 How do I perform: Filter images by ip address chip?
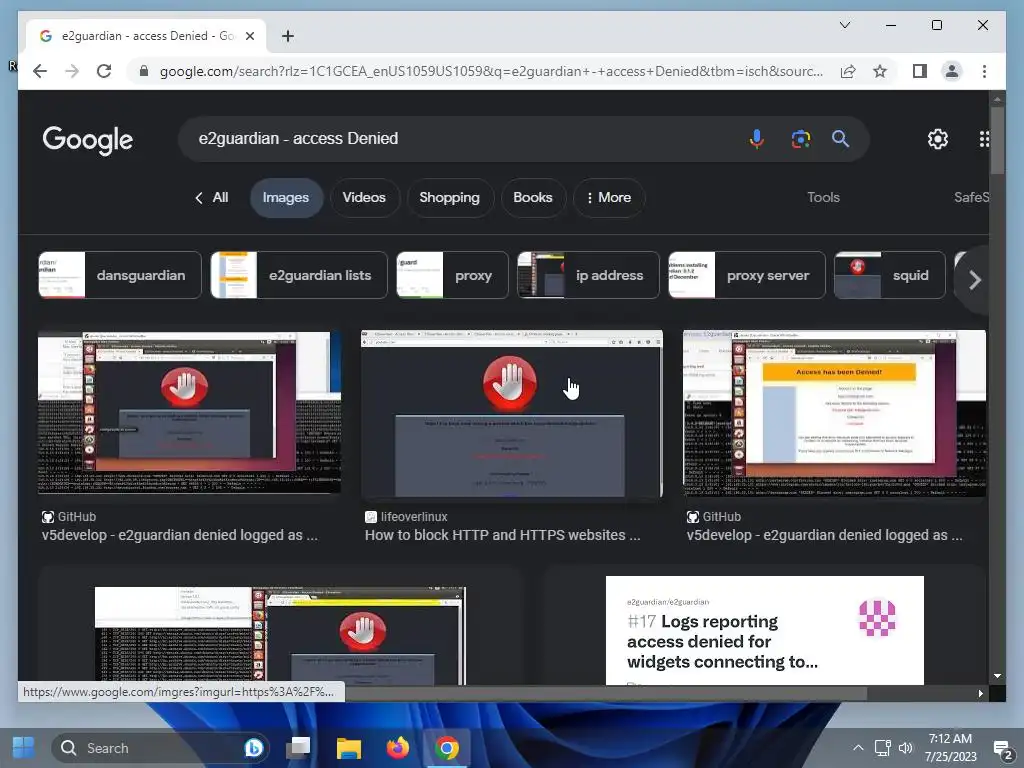pos(588,275)
